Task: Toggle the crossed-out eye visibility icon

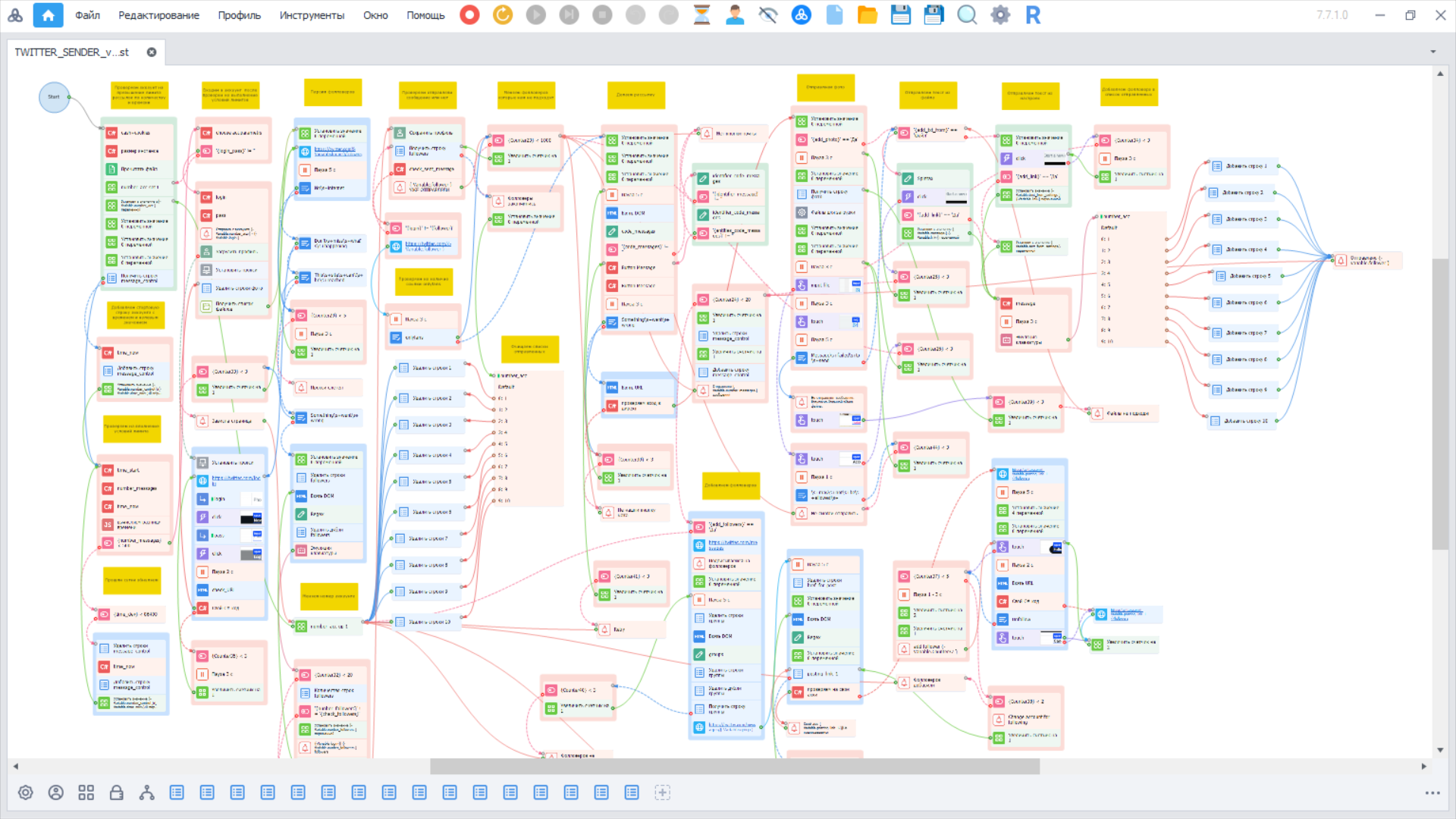Action: click(x=767, y=14)
